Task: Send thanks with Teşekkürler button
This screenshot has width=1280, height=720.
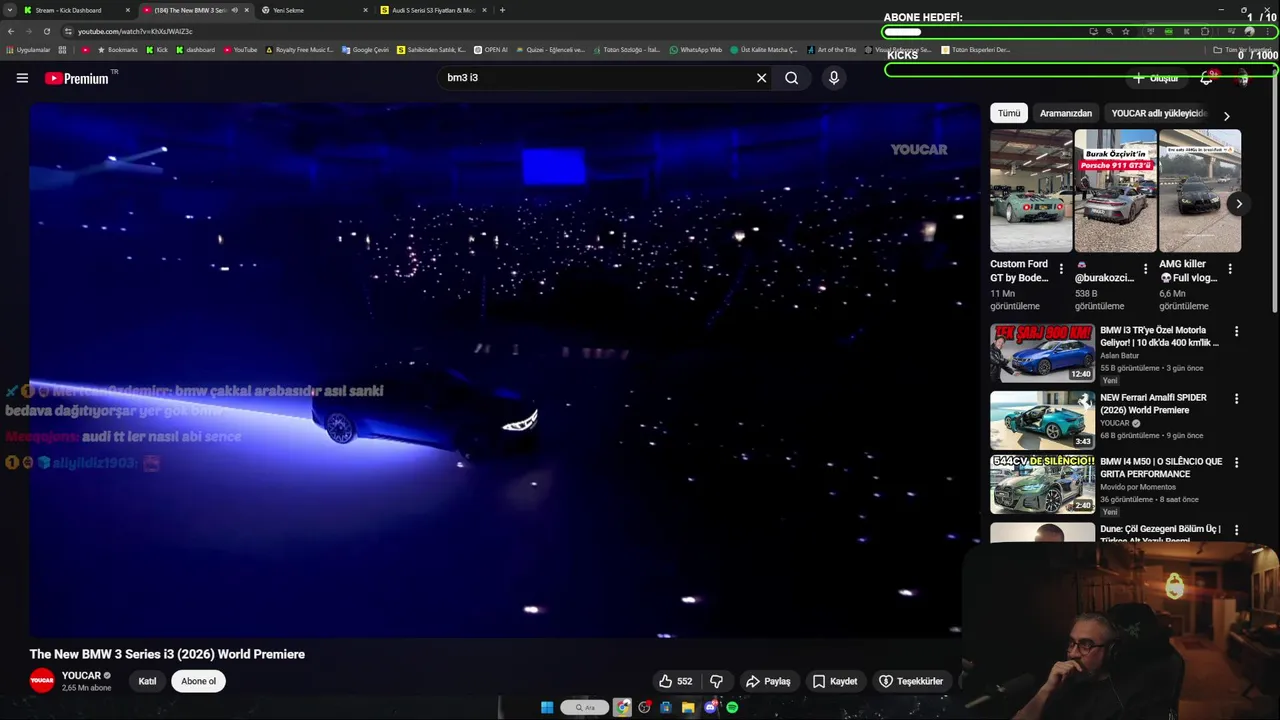Action: click(x=910, y=681)
